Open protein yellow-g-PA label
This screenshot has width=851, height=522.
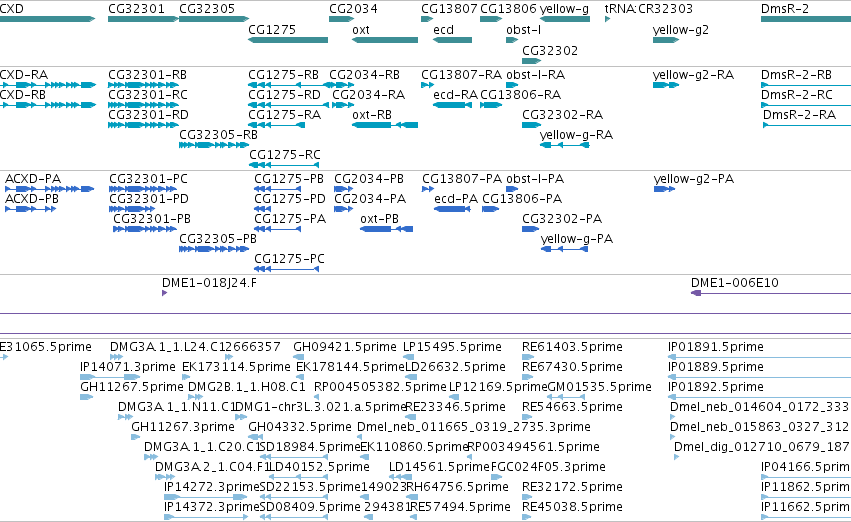click(577, 239)
